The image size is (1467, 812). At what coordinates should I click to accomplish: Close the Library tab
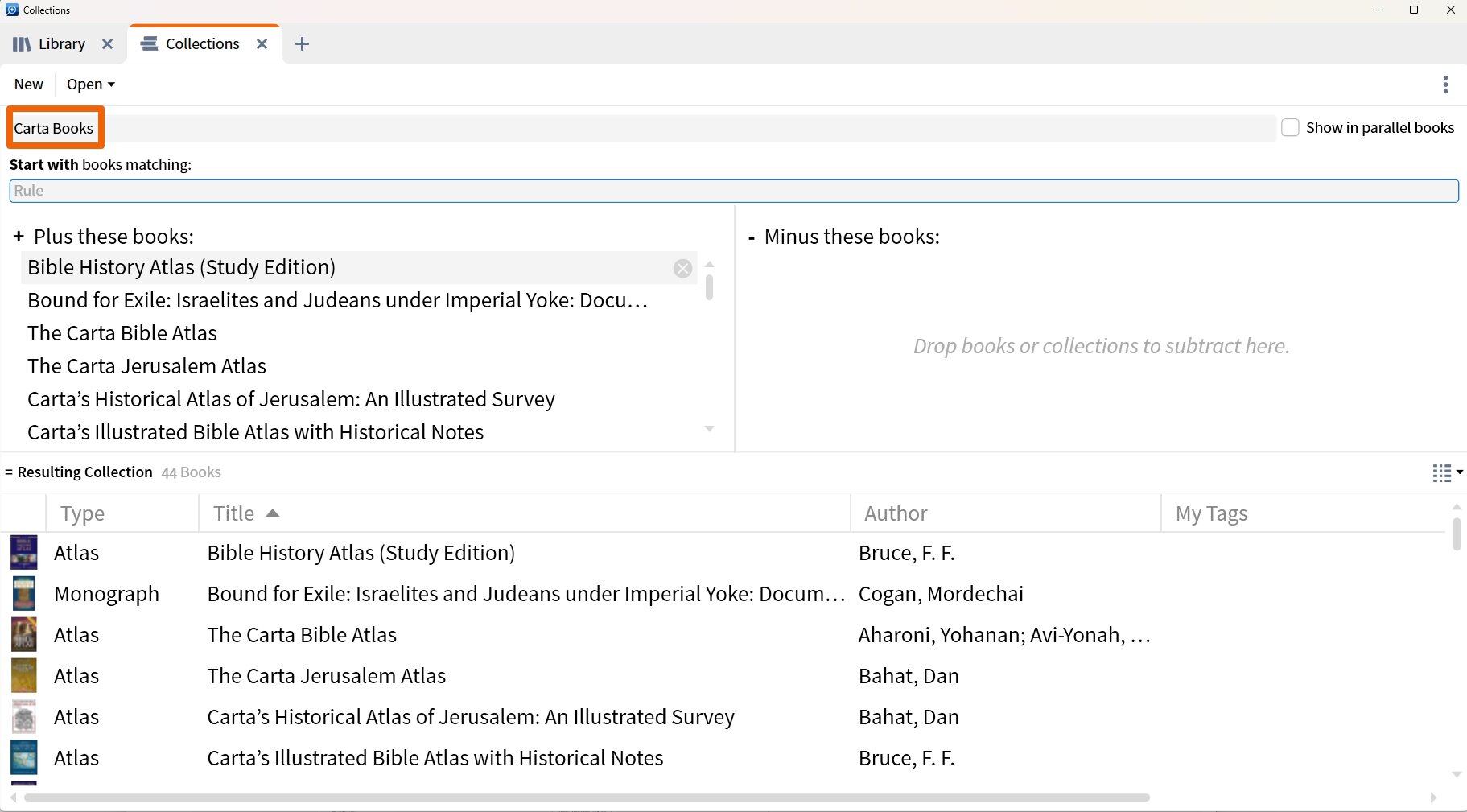click(107, 44)
